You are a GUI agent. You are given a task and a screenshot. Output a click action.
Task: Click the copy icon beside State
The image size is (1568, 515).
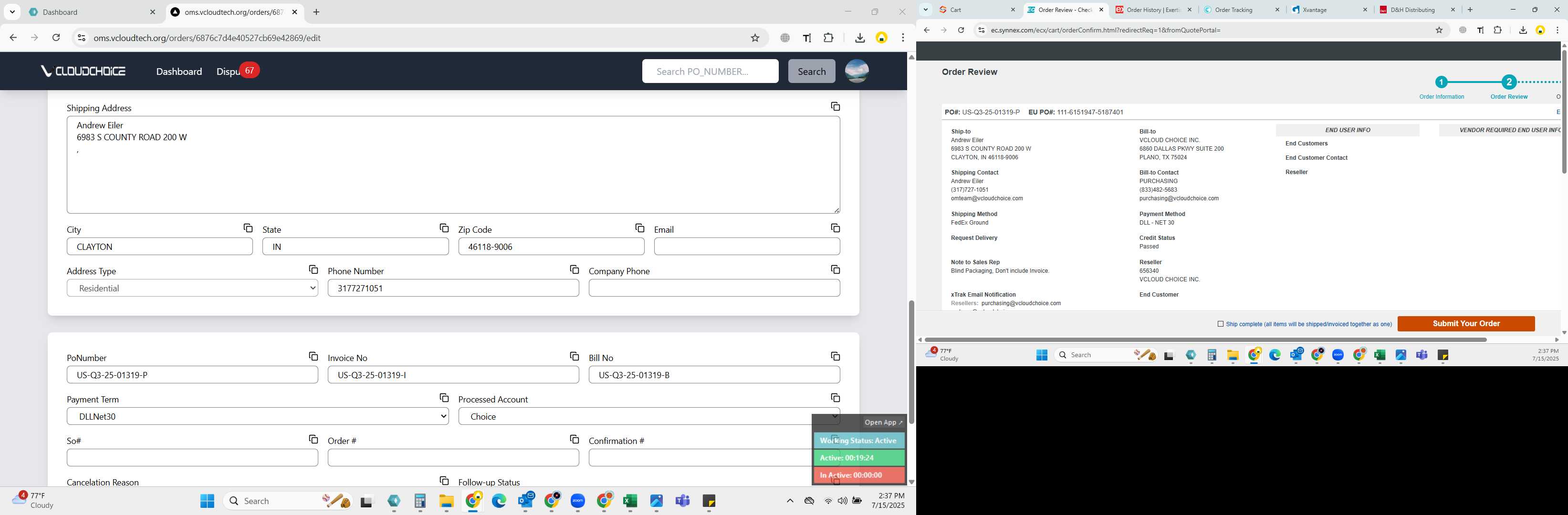click(444, 228)
